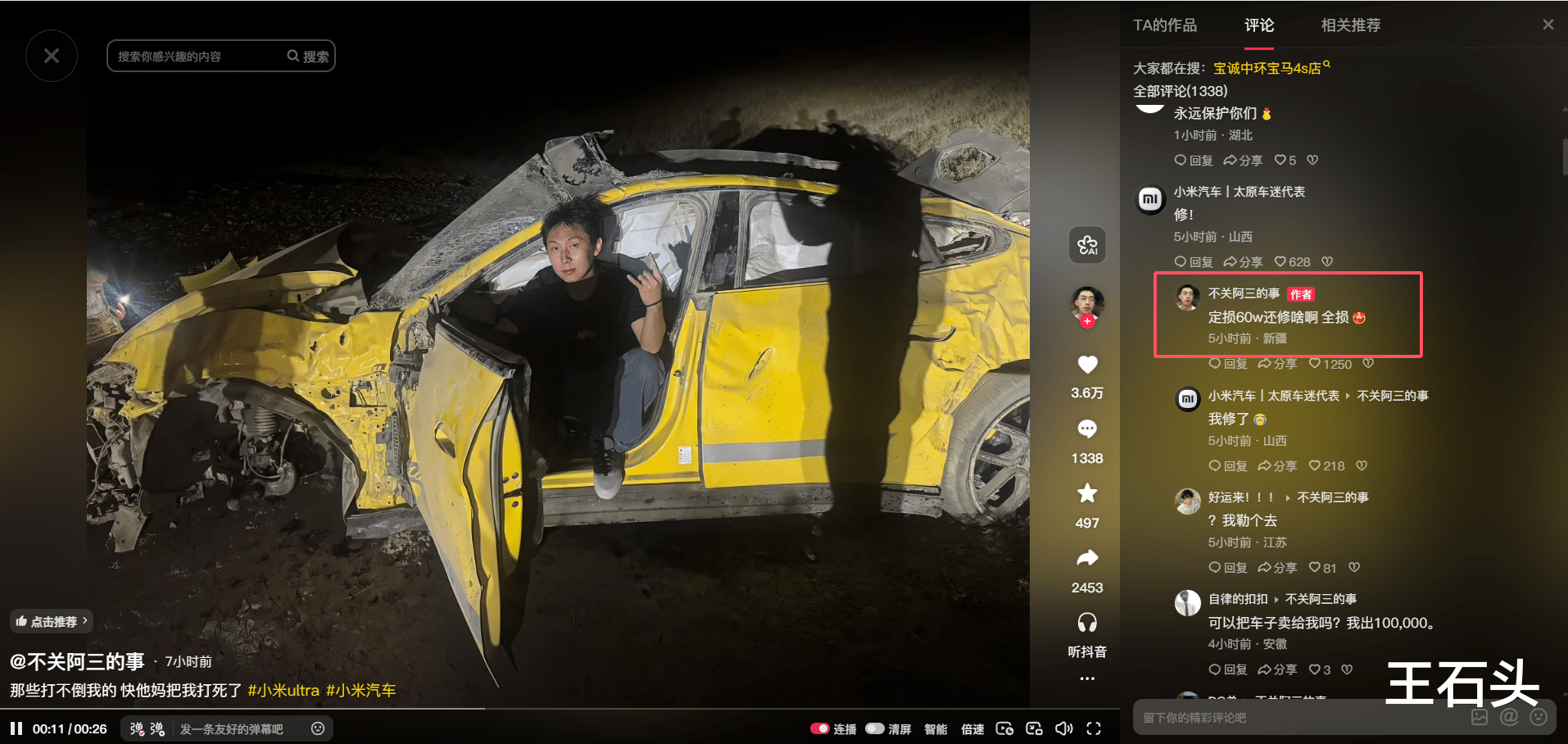
Task: Dislike the author's 定损60w comment
Action: (x=1368, y=364)
